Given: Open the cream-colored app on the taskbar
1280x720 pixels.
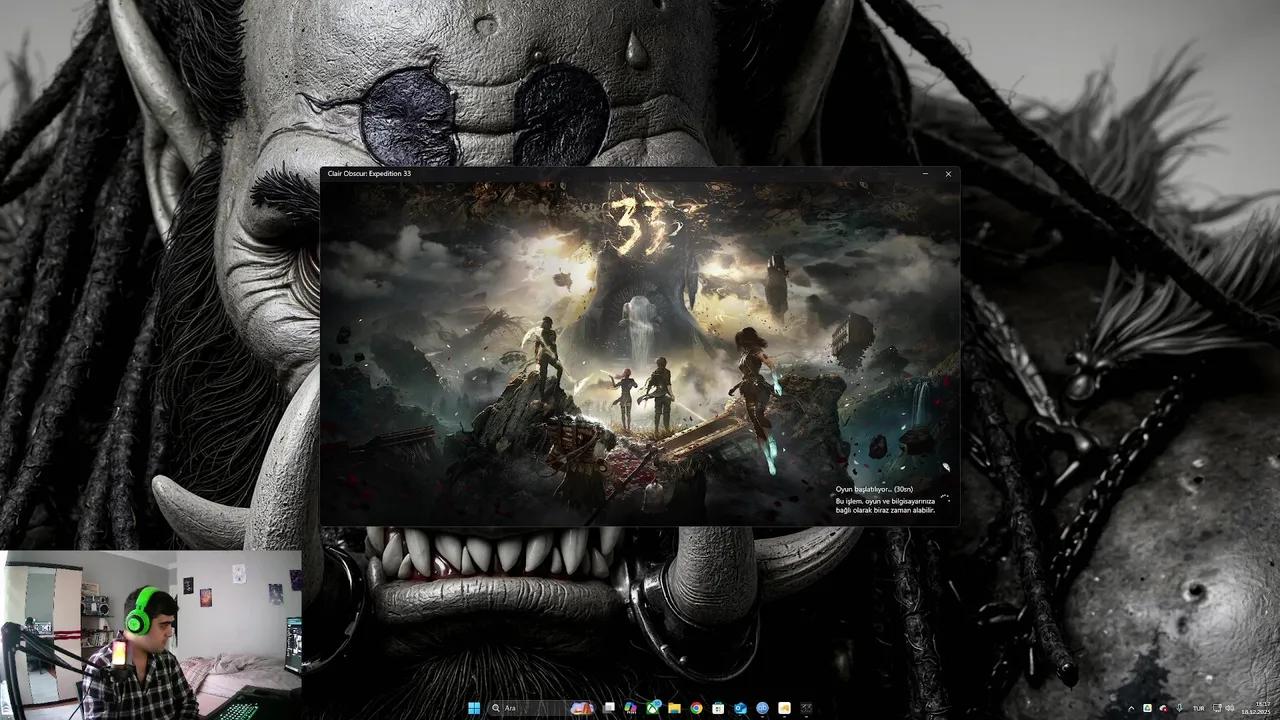Looking at the screenshot, I should pos(784,708).
